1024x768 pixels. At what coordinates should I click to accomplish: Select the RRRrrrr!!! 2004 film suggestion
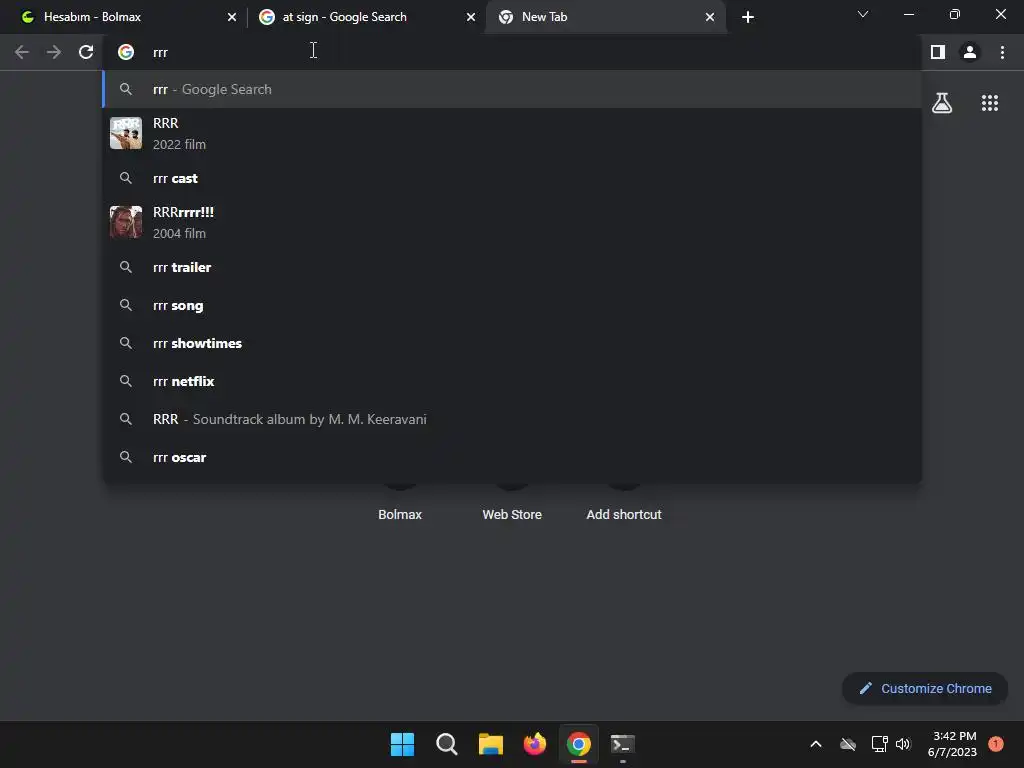[512, 222]
